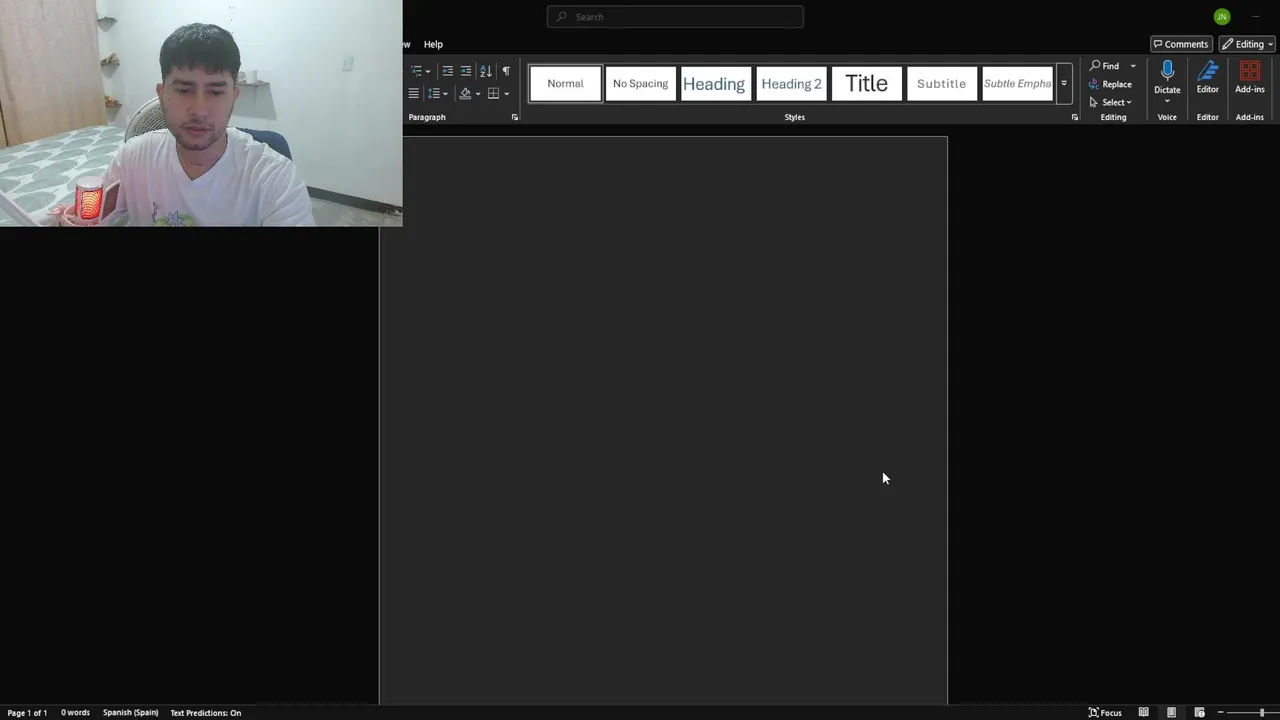The height and width of the screenshot is (720, 1280).
Task: Change the Spanish (Spain) proofing language
Action: (130, 713)
